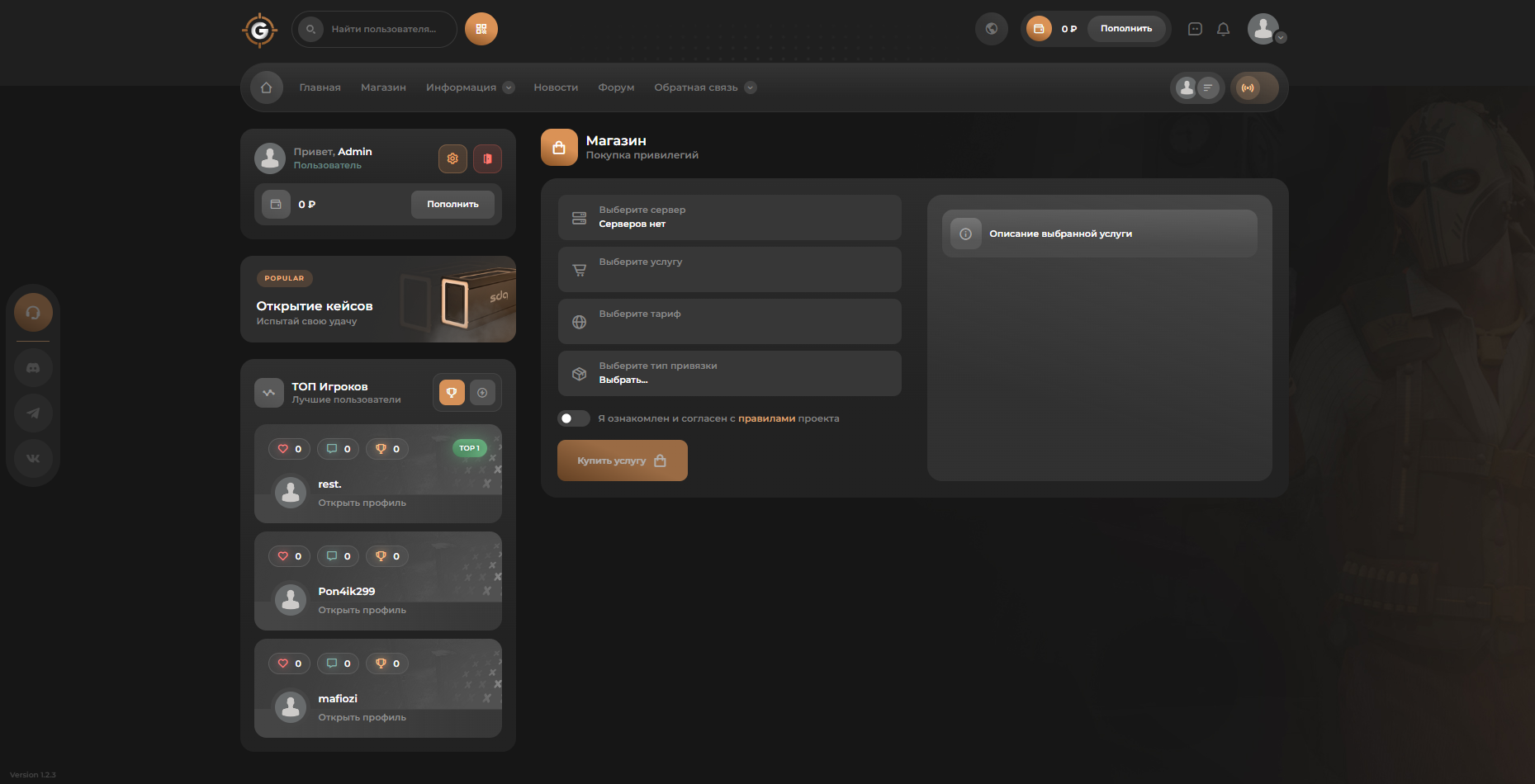This screenshot has width=1535, height=784.
Task: Go to the Форум page
Action: (x=616, y=87)
